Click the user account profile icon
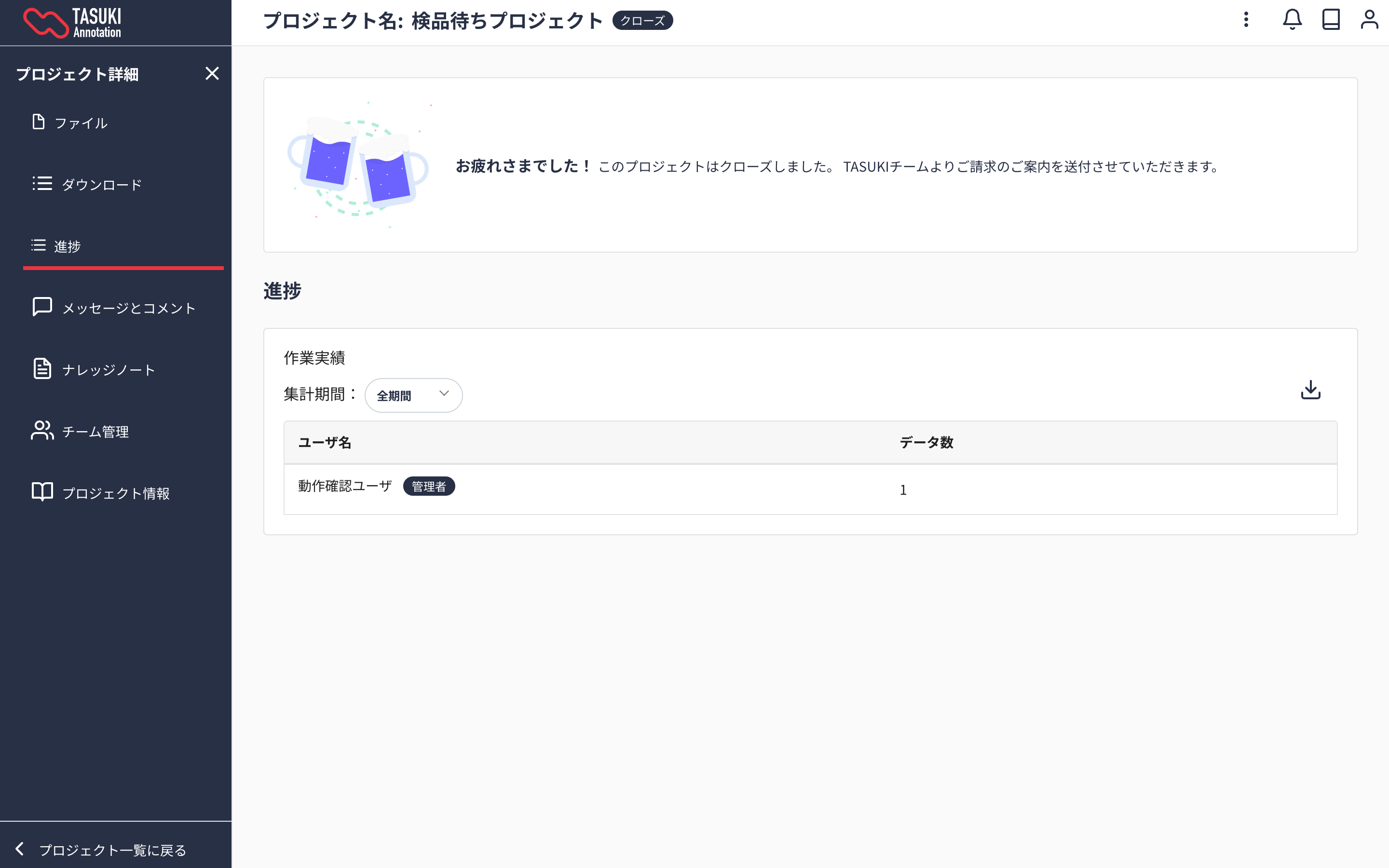The width and height of the screenshot is (1389, 868). pyautogui.click(x=1369, y=20)
